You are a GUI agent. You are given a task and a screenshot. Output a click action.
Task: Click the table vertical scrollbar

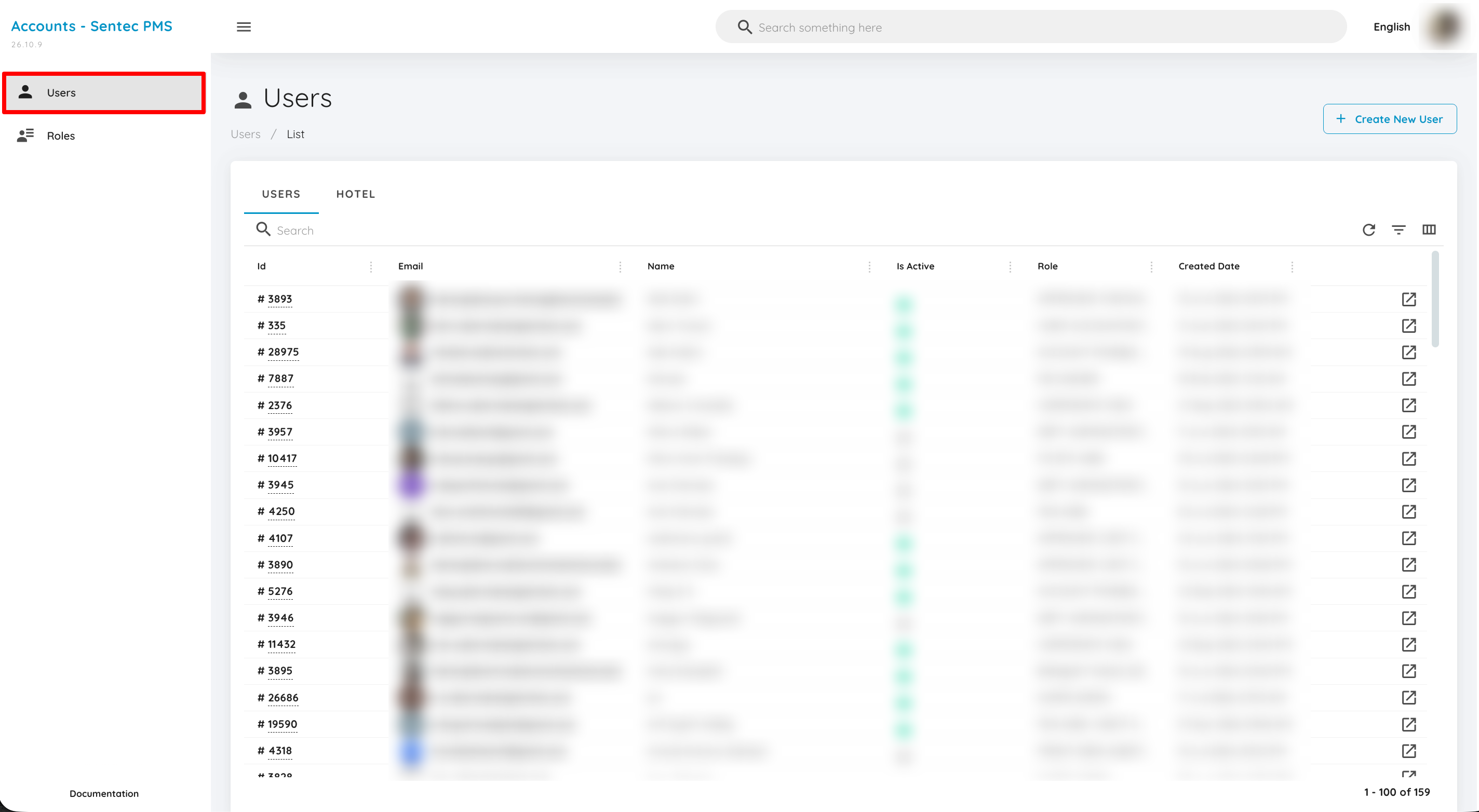[x=1435, y=299]
